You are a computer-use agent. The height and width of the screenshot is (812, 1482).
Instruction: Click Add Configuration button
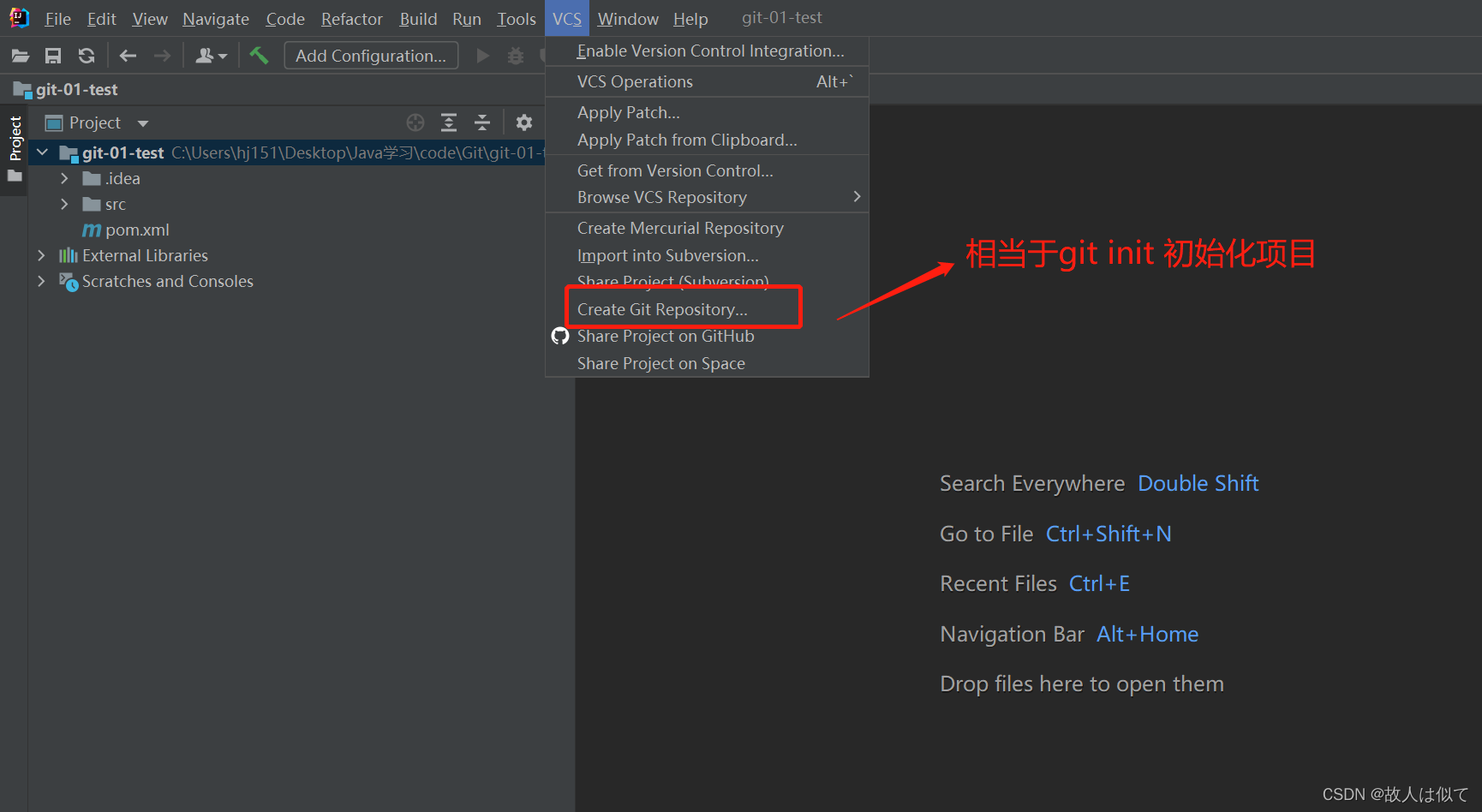click(x=371, y=56)
